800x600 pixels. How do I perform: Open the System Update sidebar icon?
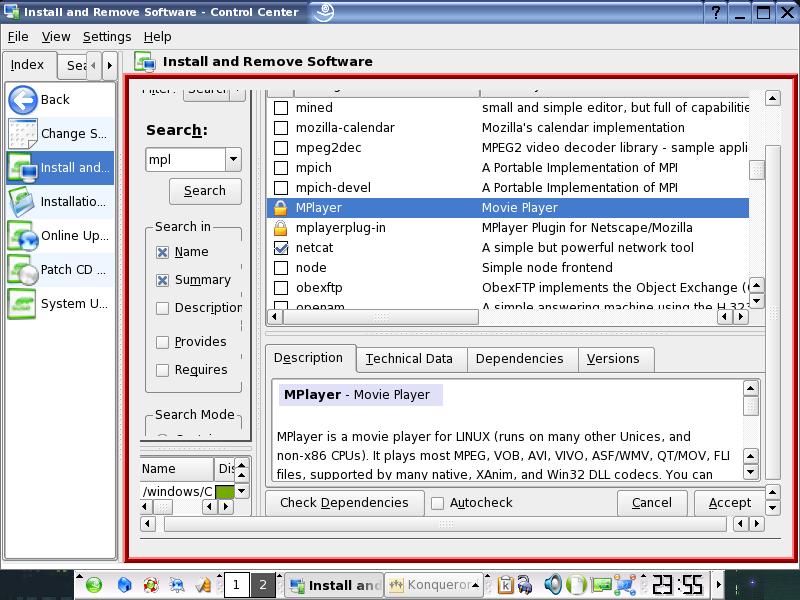23,303
